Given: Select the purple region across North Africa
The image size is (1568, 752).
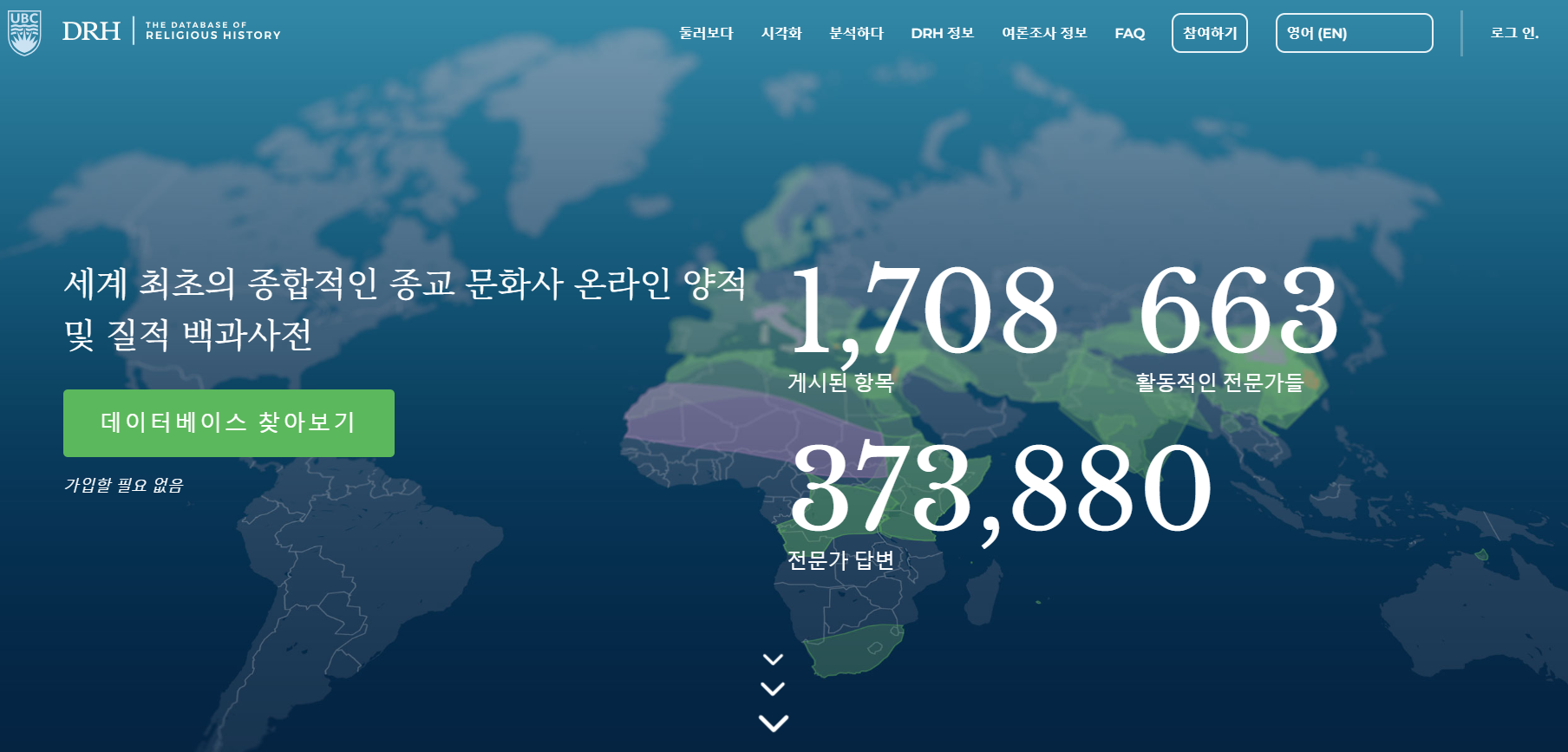Looking at the screenshot, I should click(728, 416).
